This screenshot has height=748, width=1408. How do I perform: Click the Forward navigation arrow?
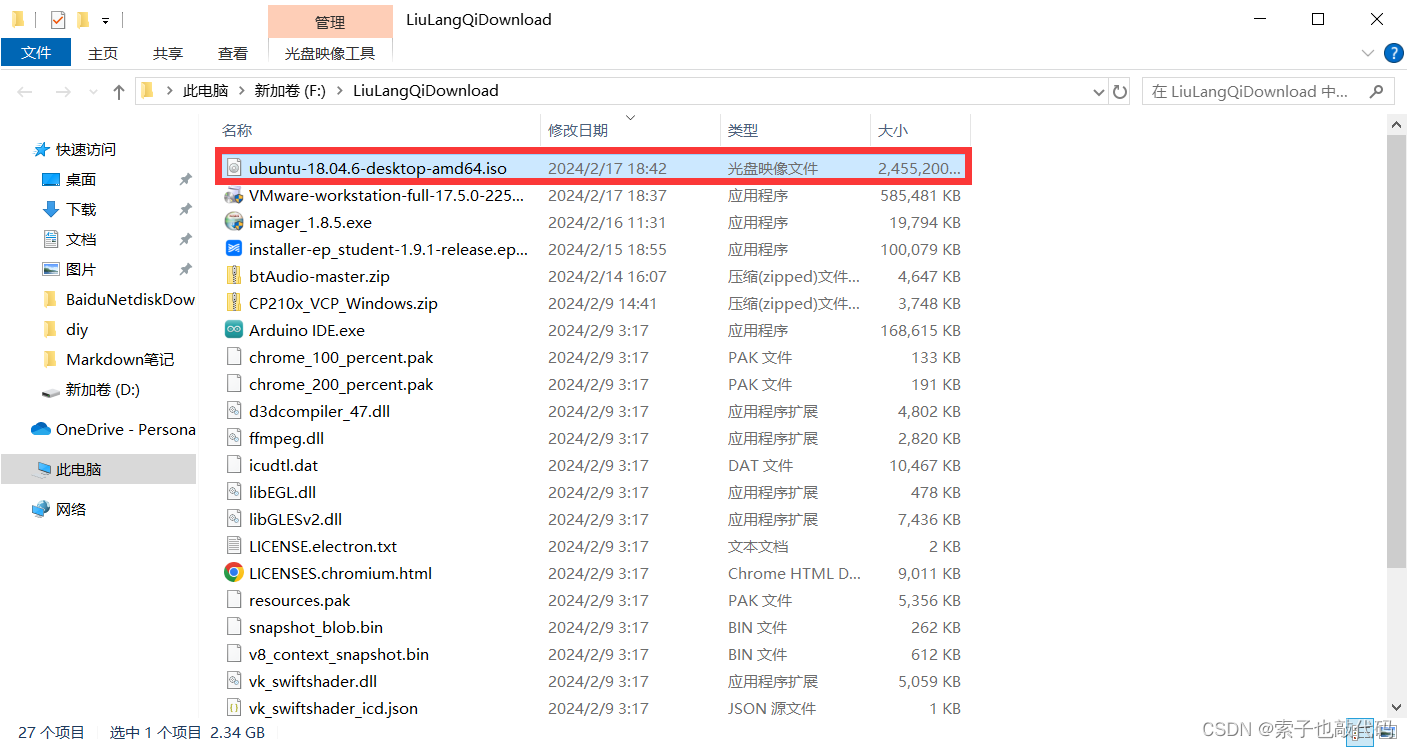(x=62, y=91)
